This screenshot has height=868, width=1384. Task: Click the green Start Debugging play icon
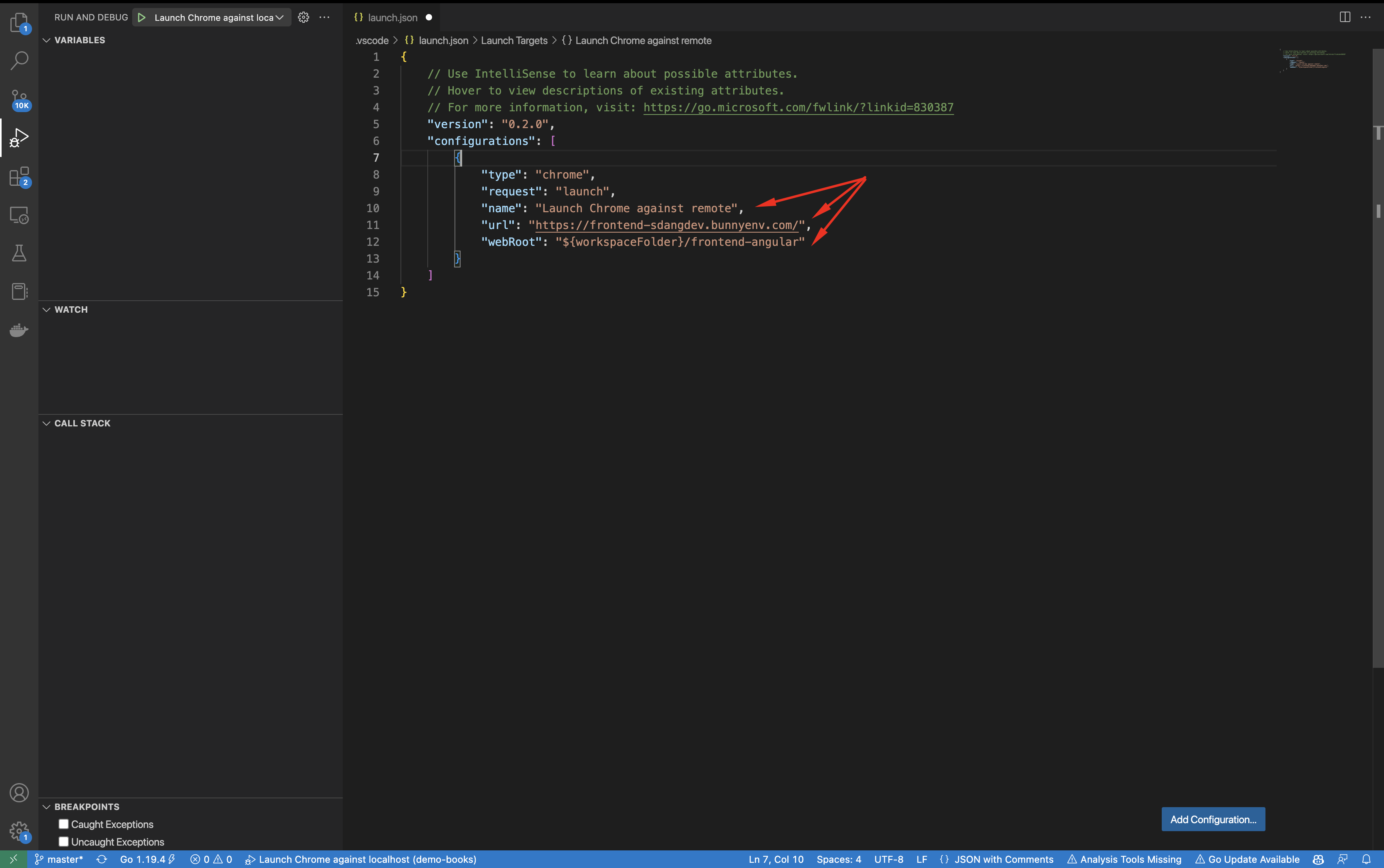(x=141, y=17)
